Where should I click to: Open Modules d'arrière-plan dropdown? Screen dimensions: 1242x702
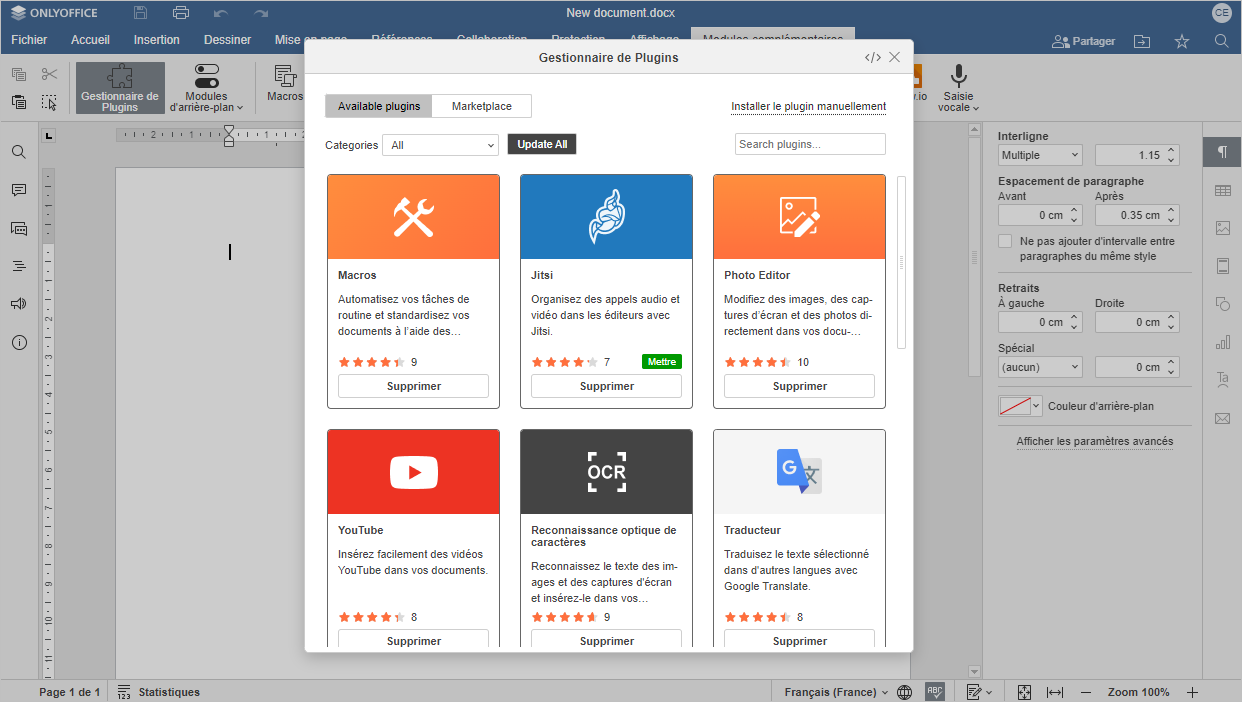207,88
